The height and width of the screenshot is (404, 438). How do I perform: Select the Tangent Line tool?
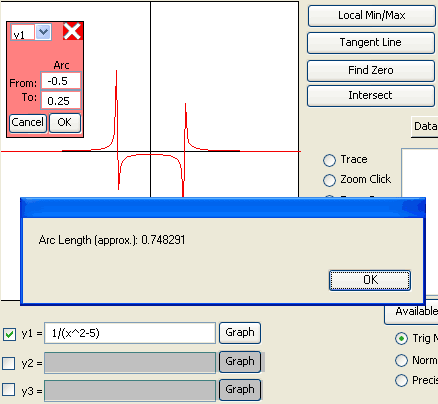pyautogui.click(x=371, y=43)
